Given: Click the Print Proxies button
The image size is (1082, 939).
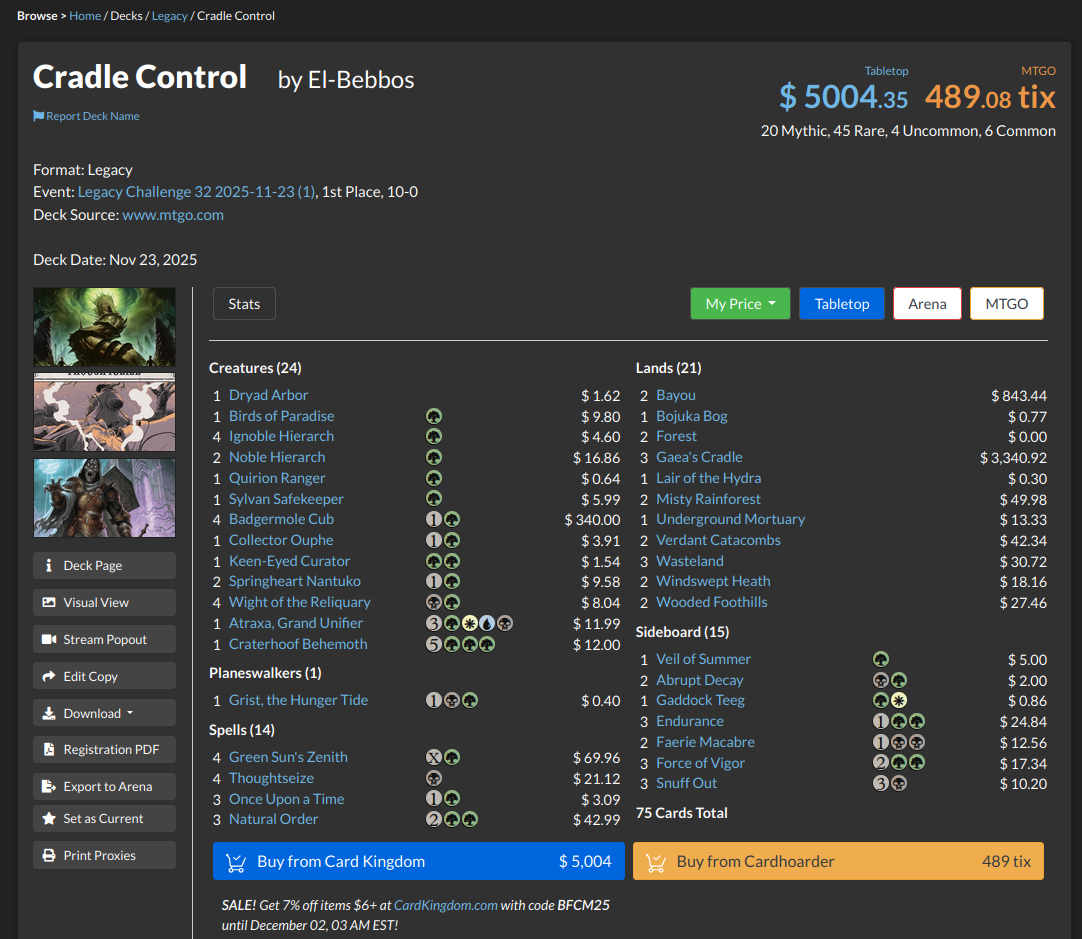Looking at the screenshot, I should pos(104,855).
